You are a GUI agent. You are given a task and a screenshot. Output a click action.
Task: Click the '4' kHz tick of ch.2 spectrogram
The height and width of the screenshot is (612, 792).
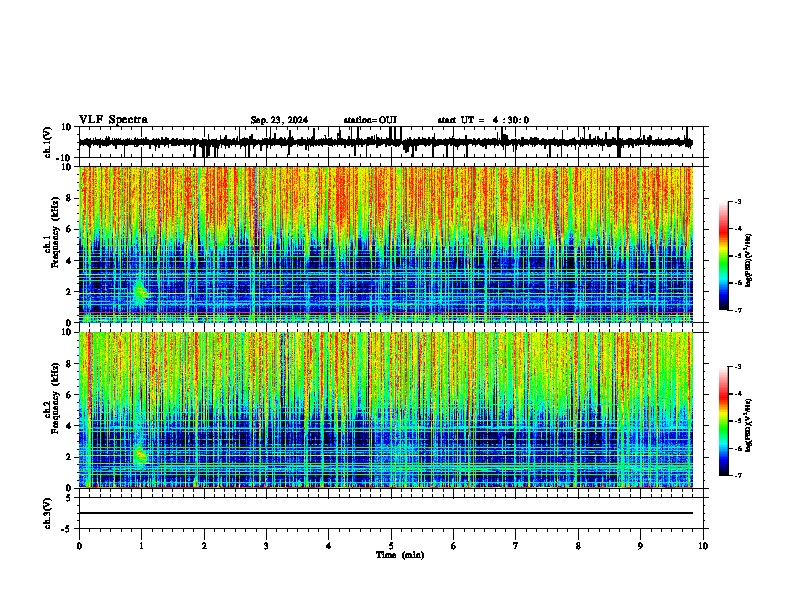coord(70,426)
